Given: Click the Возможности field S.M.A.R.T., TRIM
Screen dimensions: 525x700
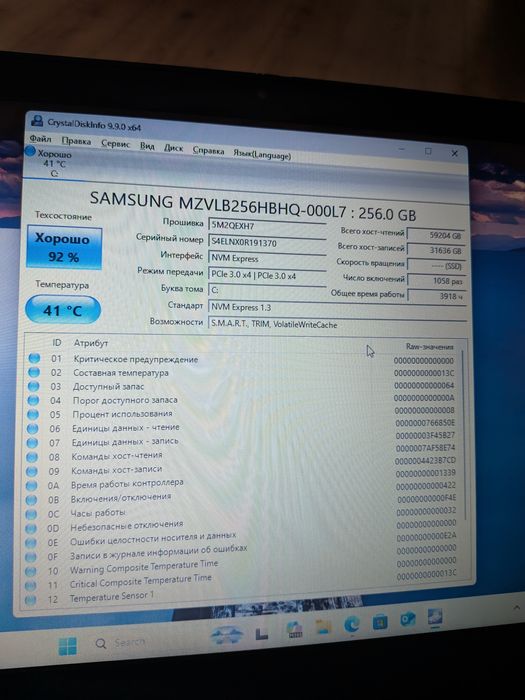Looking at the screenshot, I should 337,325.
